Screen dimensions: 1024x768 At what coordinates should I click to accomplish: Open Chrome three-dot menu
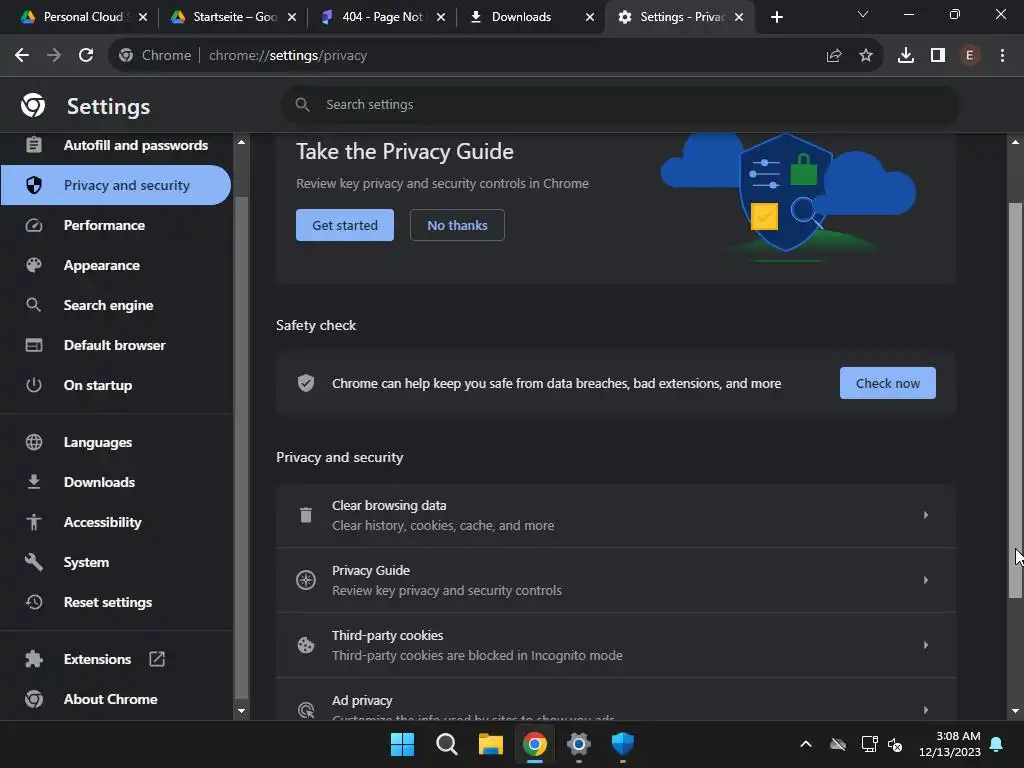(x=1002, y=56)
